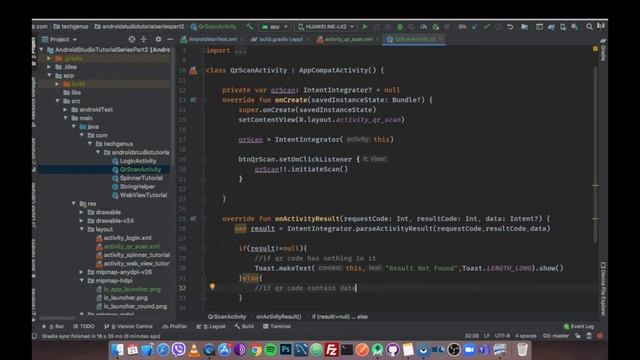
Task: Open the HUAWEI device selector dropdown
Action: click(x=326, y=27)
